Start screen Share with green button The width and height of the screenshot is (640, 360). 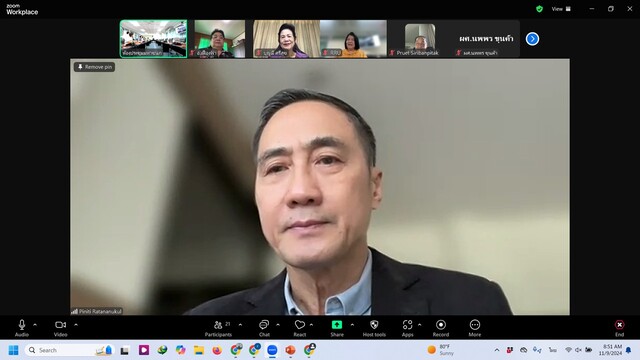337,328
